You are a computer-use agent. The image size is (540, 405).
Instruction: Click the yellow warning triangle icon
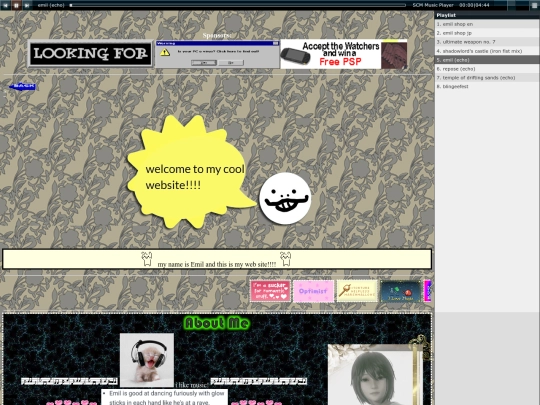[165, 52]
